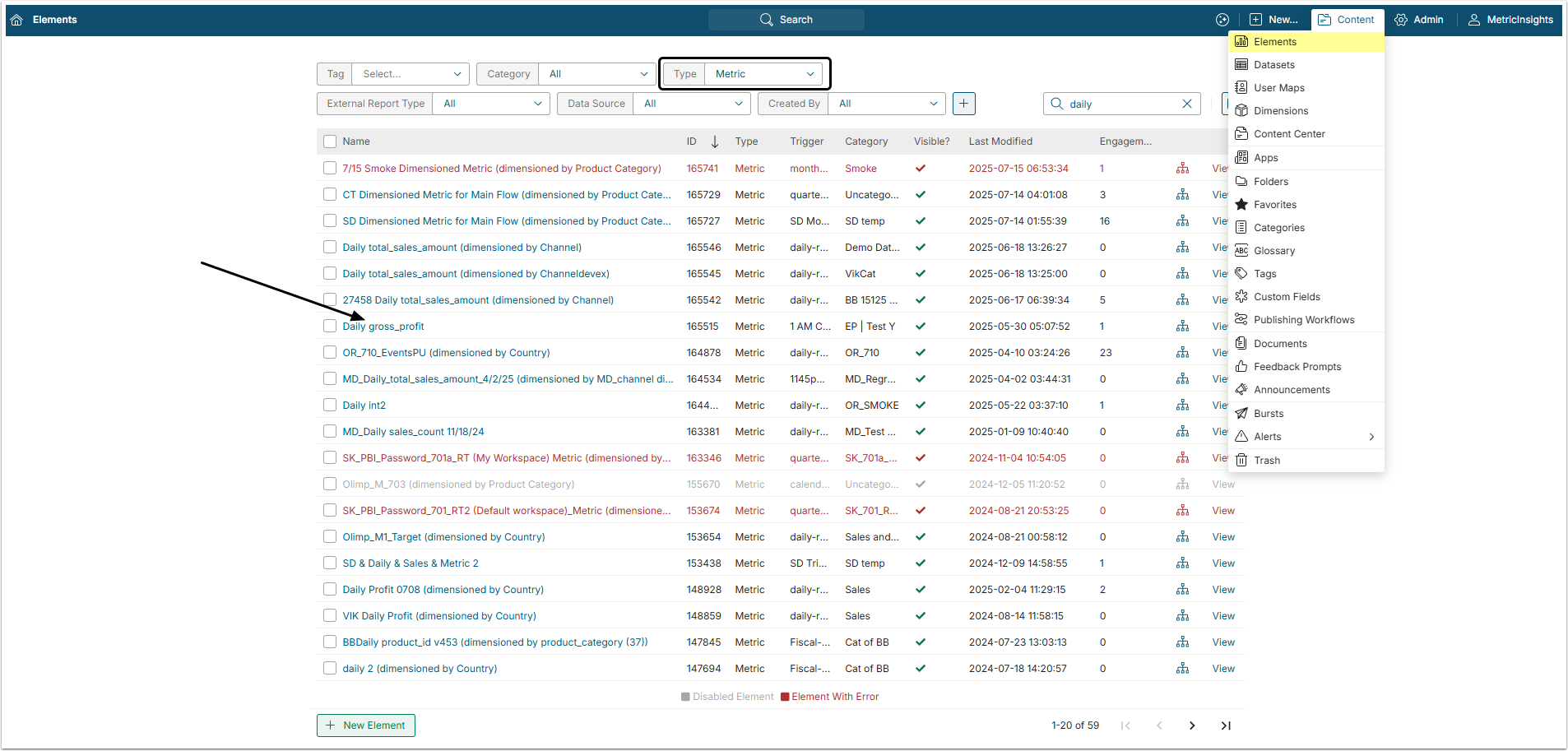Click the New Element button

pyautogui.click(x=366, y=726)
